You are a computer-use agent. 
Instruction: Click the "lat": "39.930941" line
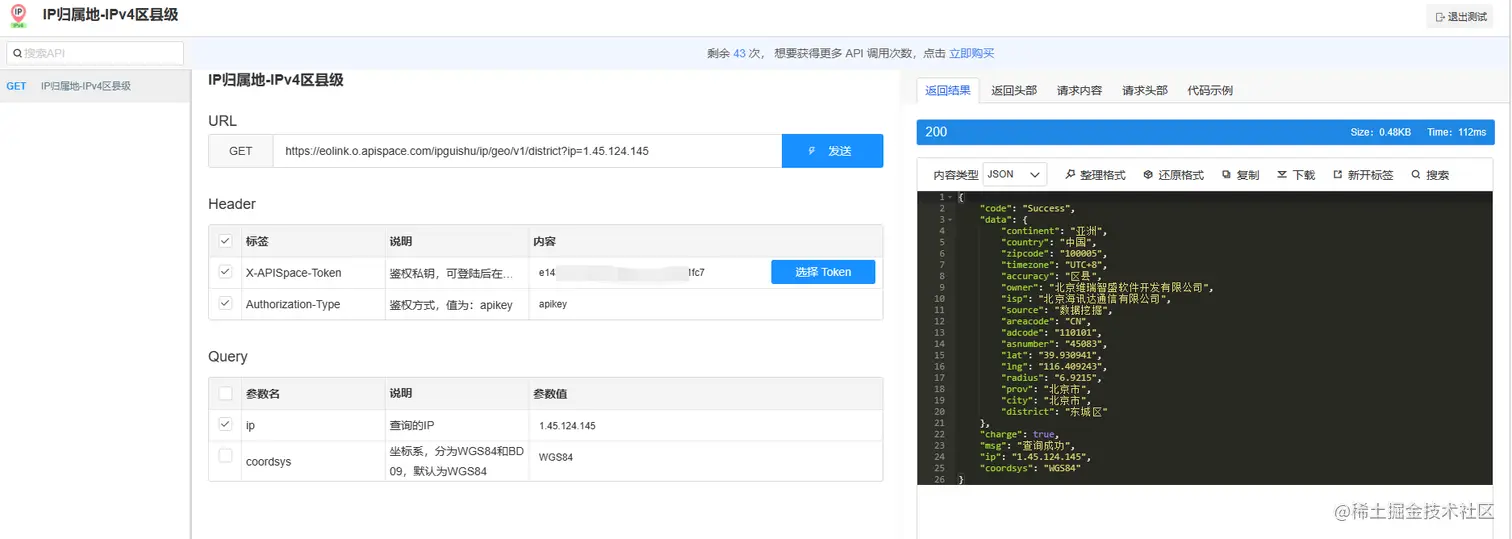click(1051, 355)
